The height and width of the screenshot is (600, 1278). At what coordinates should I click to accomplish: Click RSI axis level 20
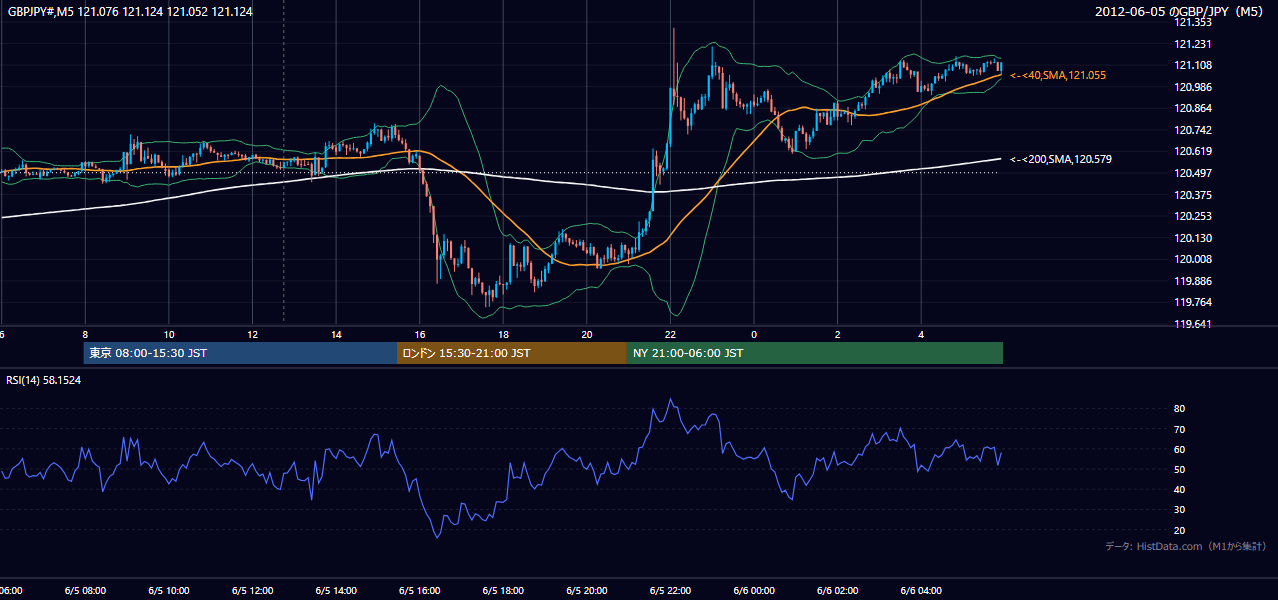1180,530
